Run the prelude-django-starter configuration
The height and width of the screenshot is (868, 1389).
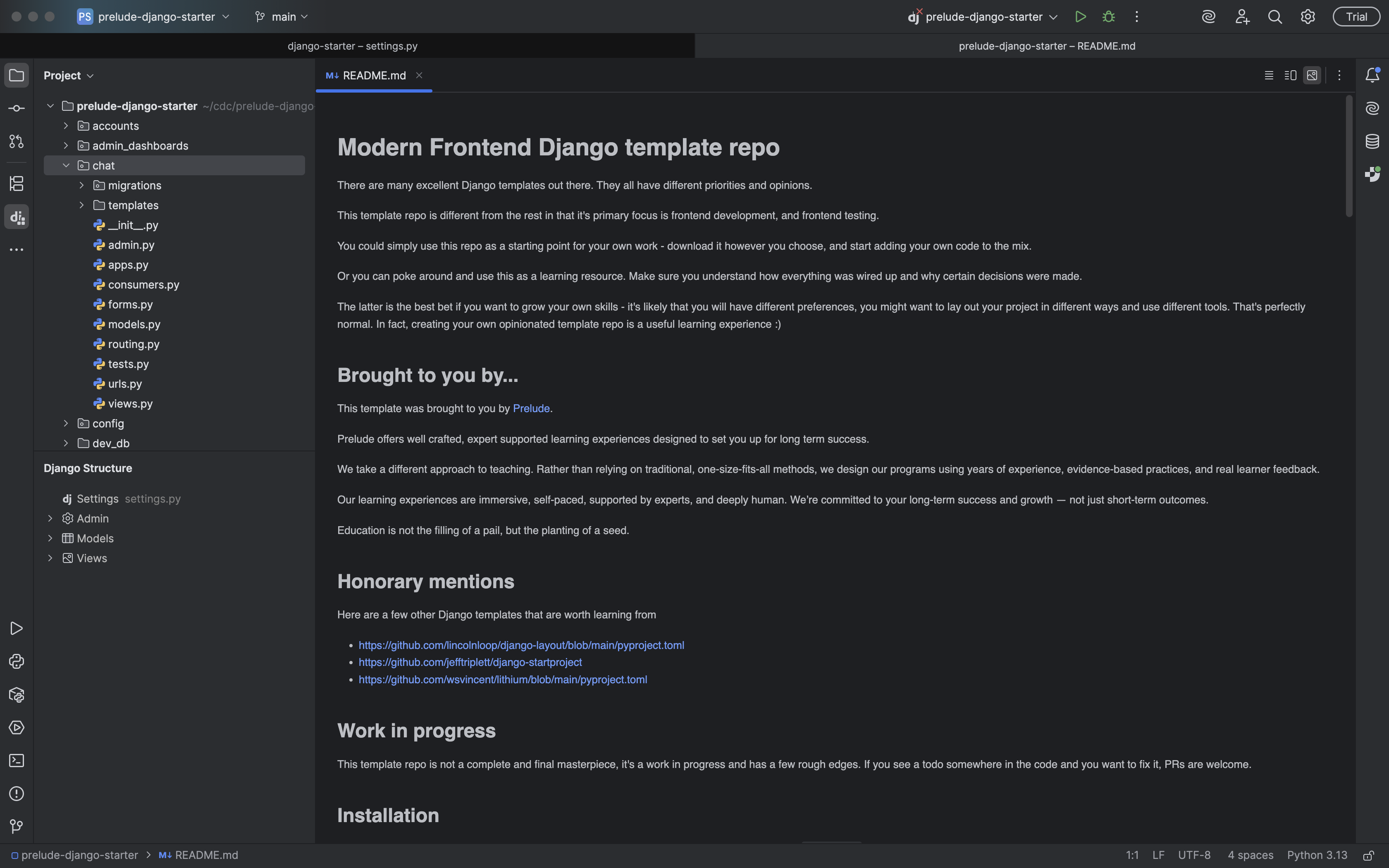pos(1080,17)
